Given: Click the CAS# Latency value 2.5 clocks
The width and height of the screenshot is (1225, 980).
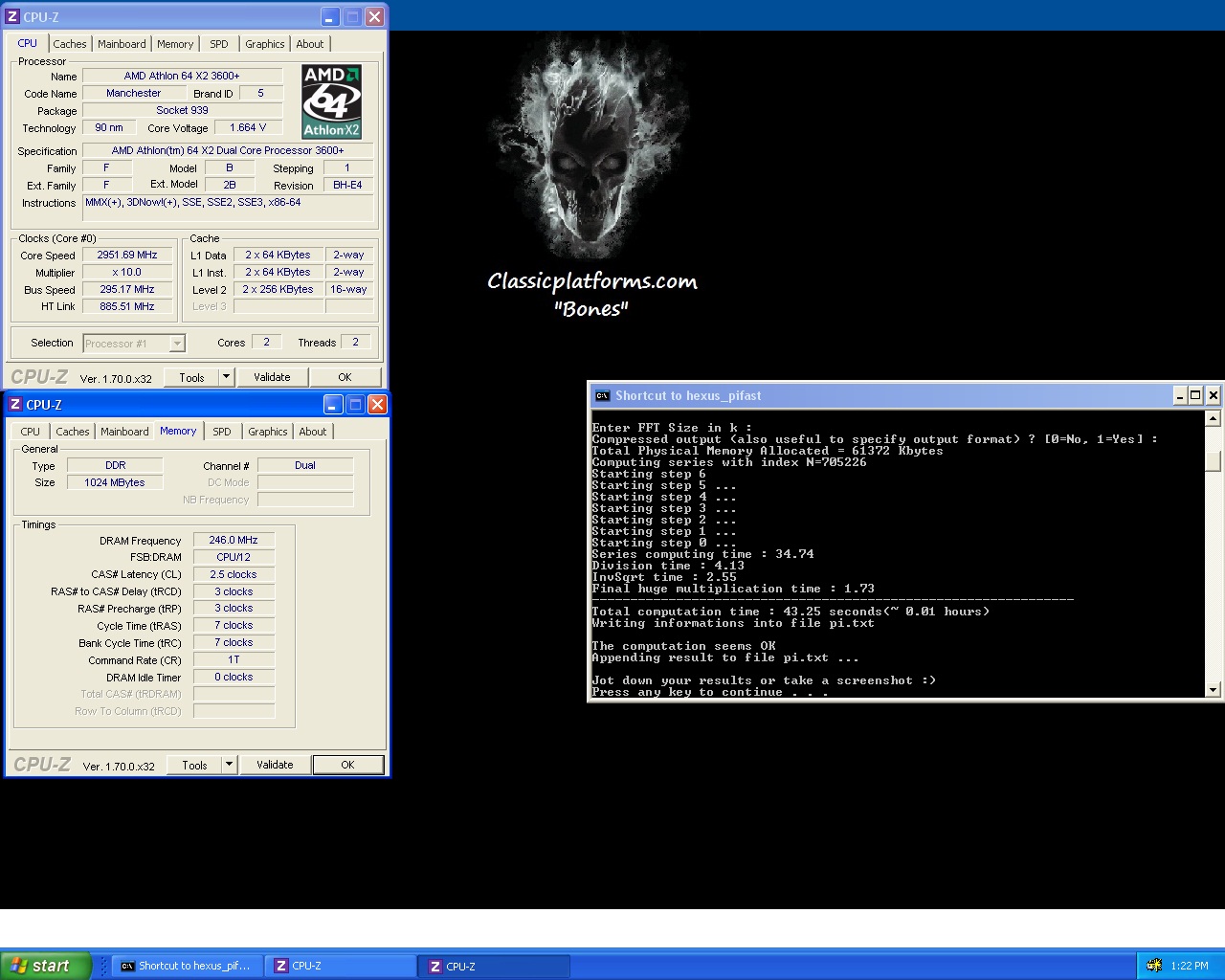Looking at the screenshot, I should click(x=234, y=575).
